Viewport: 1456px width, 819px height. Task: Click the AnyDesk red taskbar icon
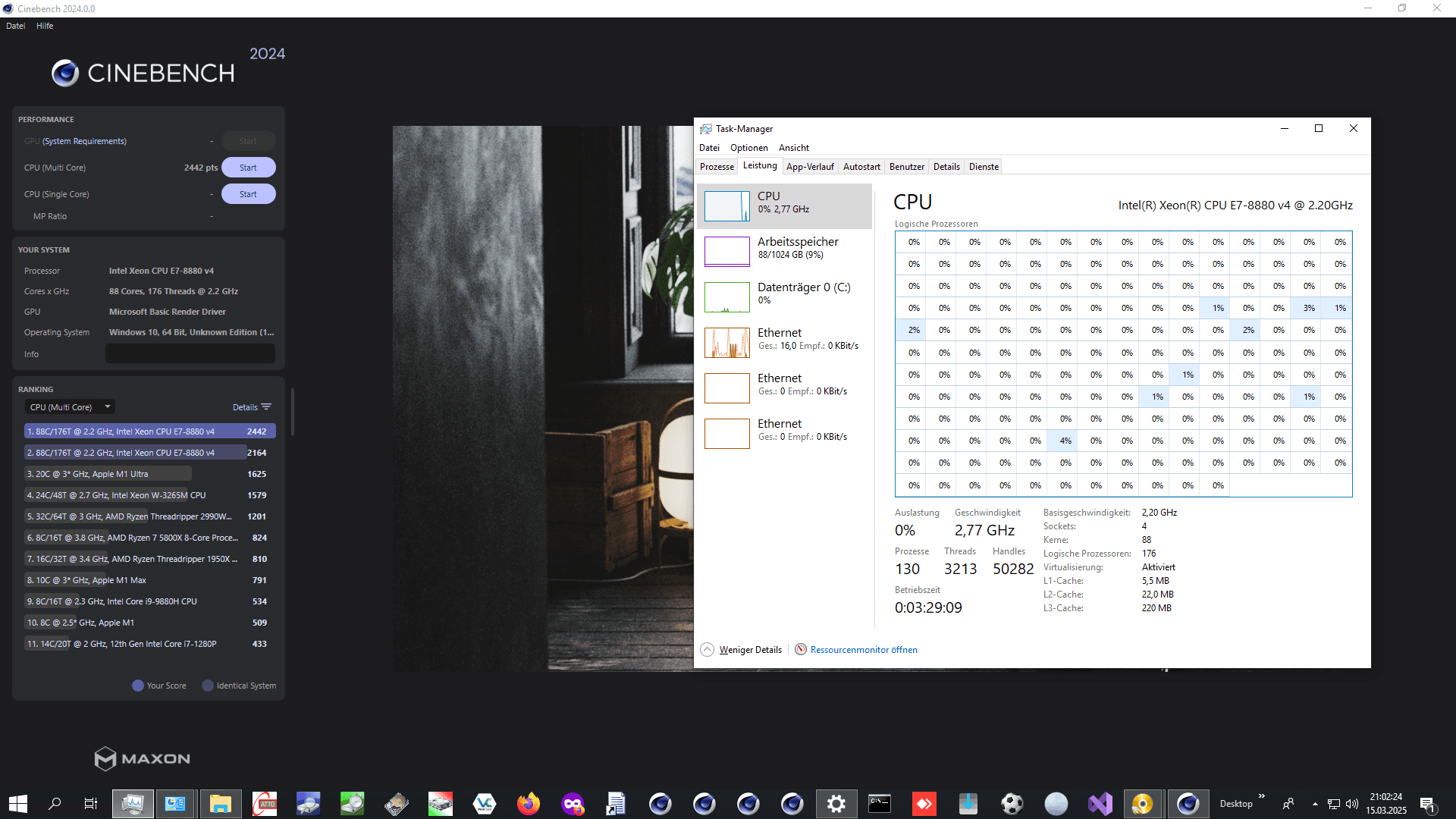point(924,804)
